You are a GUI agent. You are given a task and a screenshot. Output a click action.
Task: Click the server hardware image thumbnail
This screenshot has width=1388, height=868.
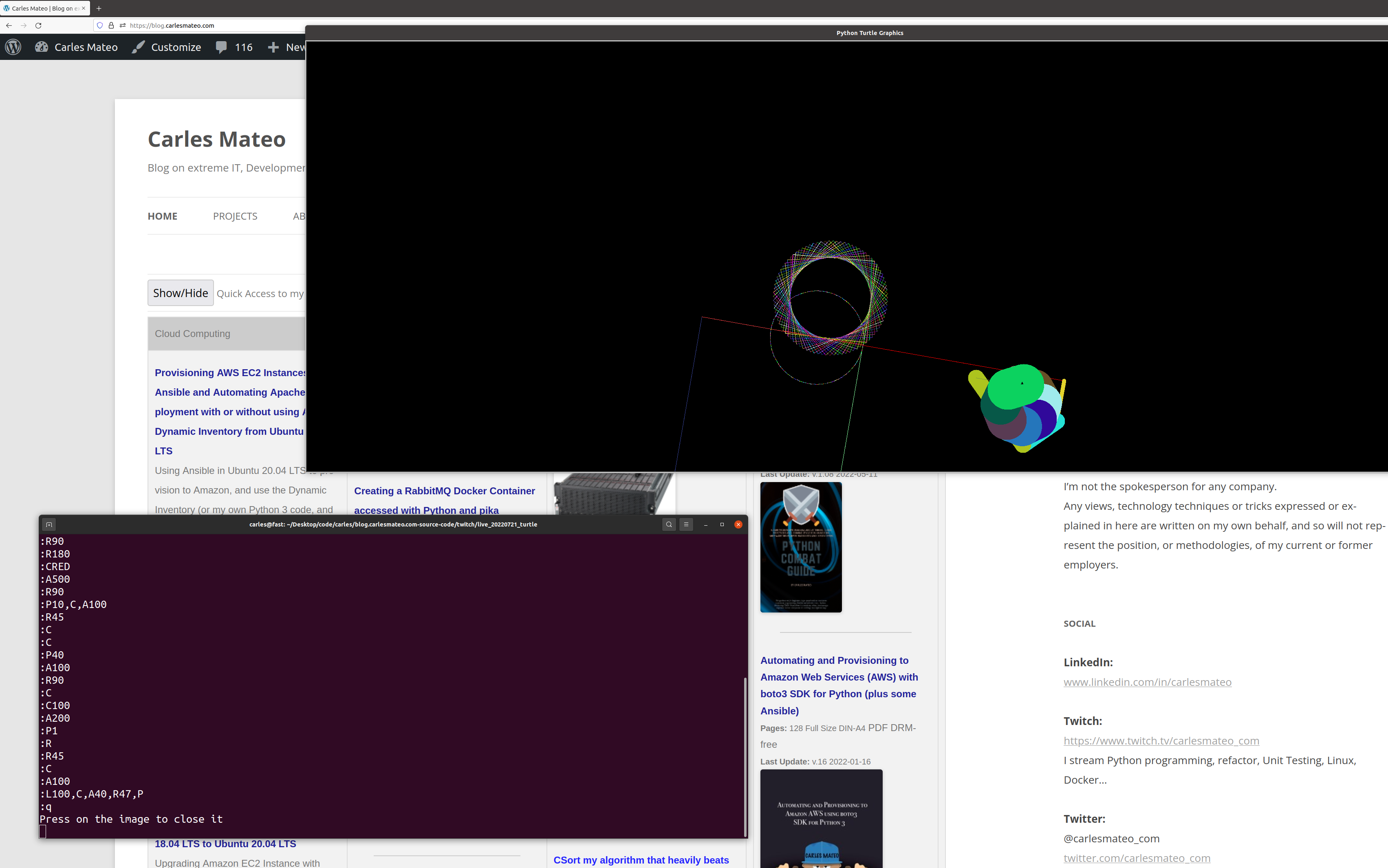click(x=614, y=494)
